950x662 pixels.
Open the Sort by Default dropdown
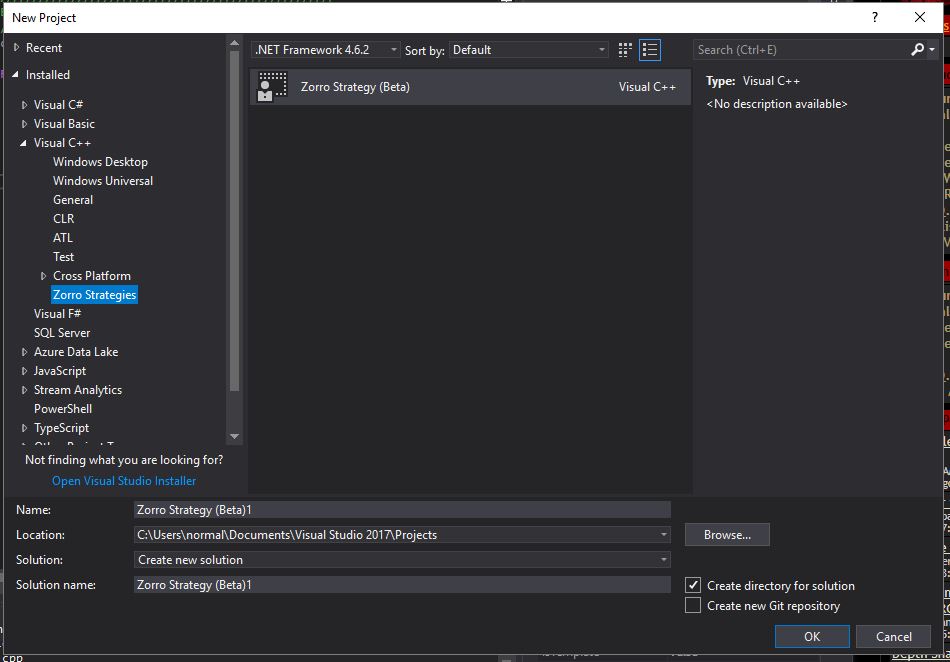[x=529, y=50]
